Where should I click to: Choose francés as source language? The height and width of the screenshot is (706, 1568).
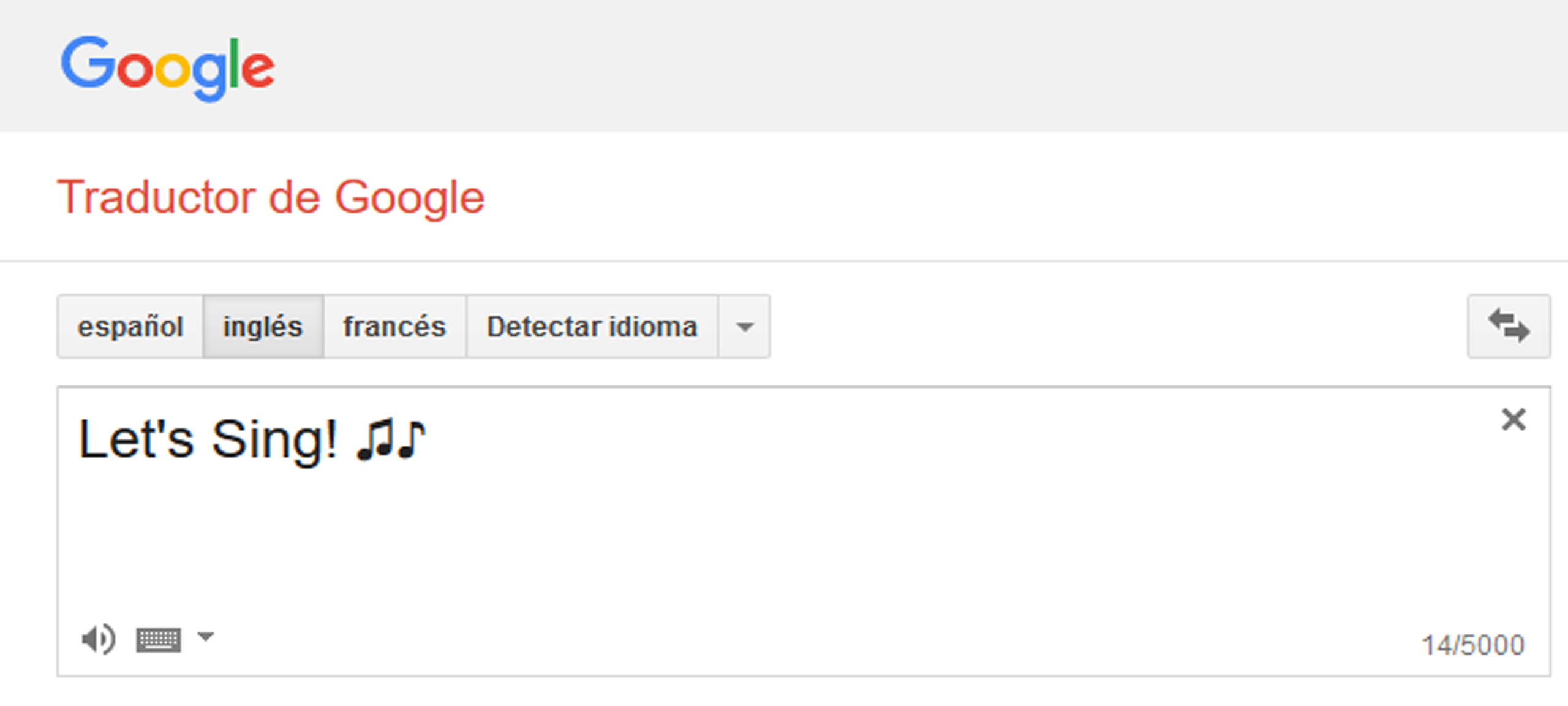394,326
